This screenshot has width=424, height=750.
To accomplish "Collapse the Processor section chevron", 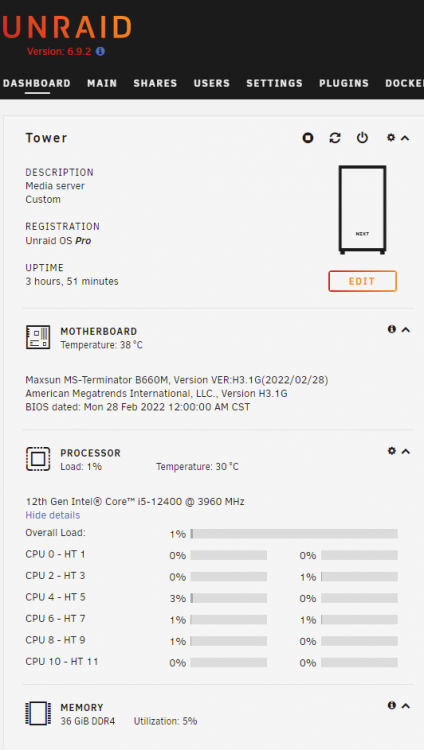I will 406,451.
